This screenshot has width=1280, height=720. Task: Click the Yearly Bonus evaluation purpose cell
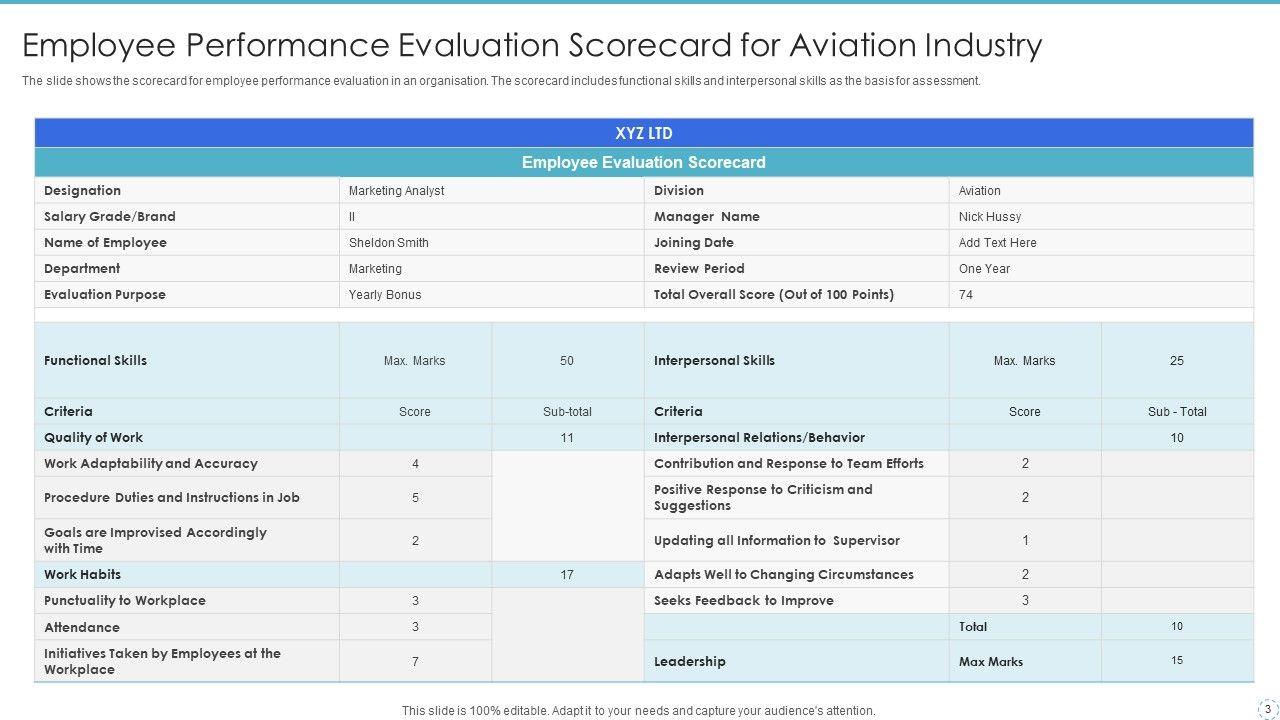[385, 295]
